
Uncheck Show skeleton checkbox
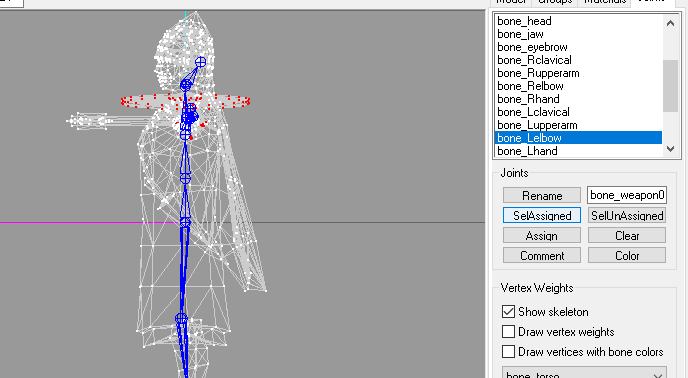[508, 312]
